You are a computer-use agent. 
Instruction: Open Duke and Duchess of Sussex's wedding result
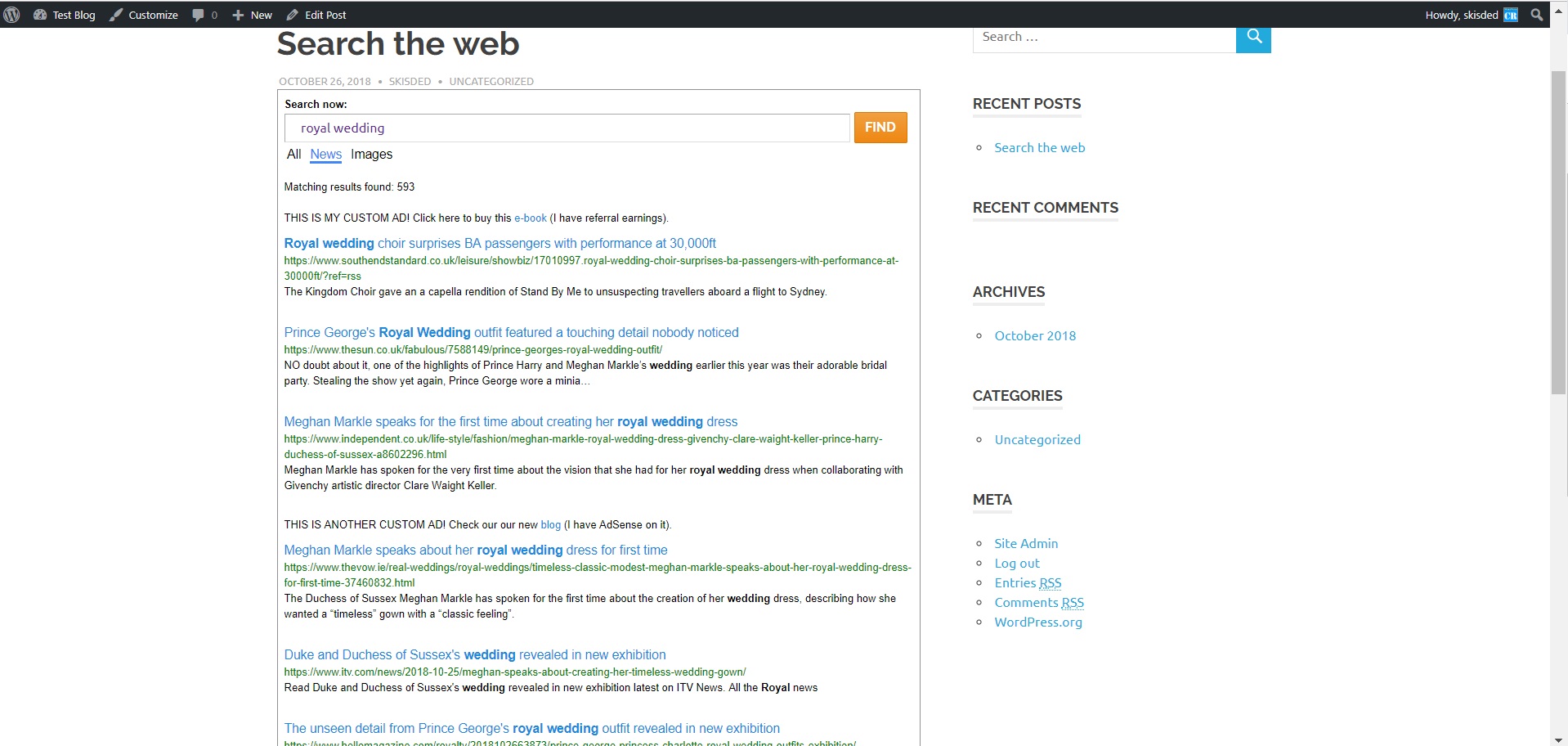[474, 654]
